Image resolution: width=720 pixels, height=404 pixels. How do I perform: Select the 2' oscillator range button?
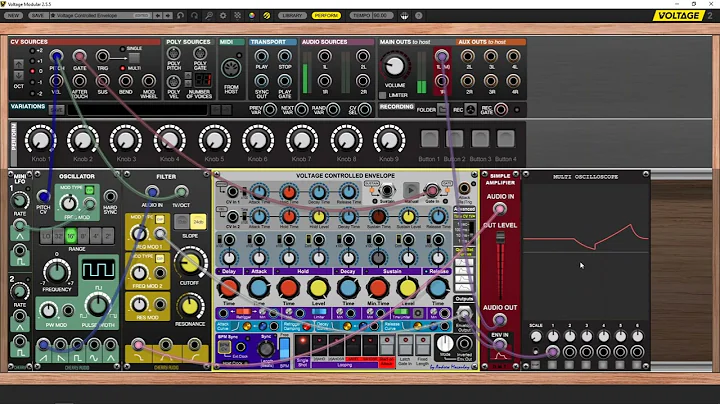pyautogui.click(x=108, y=236)
